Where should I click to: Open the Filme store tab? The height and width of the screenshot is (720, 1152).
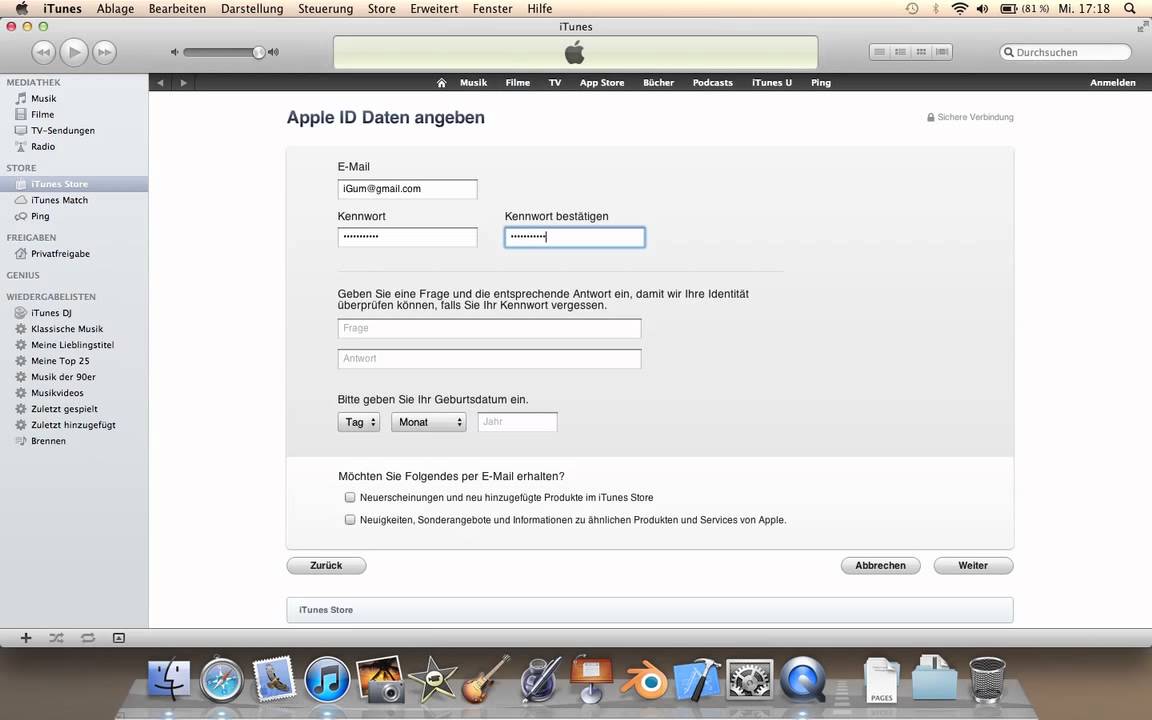[517, 83]
